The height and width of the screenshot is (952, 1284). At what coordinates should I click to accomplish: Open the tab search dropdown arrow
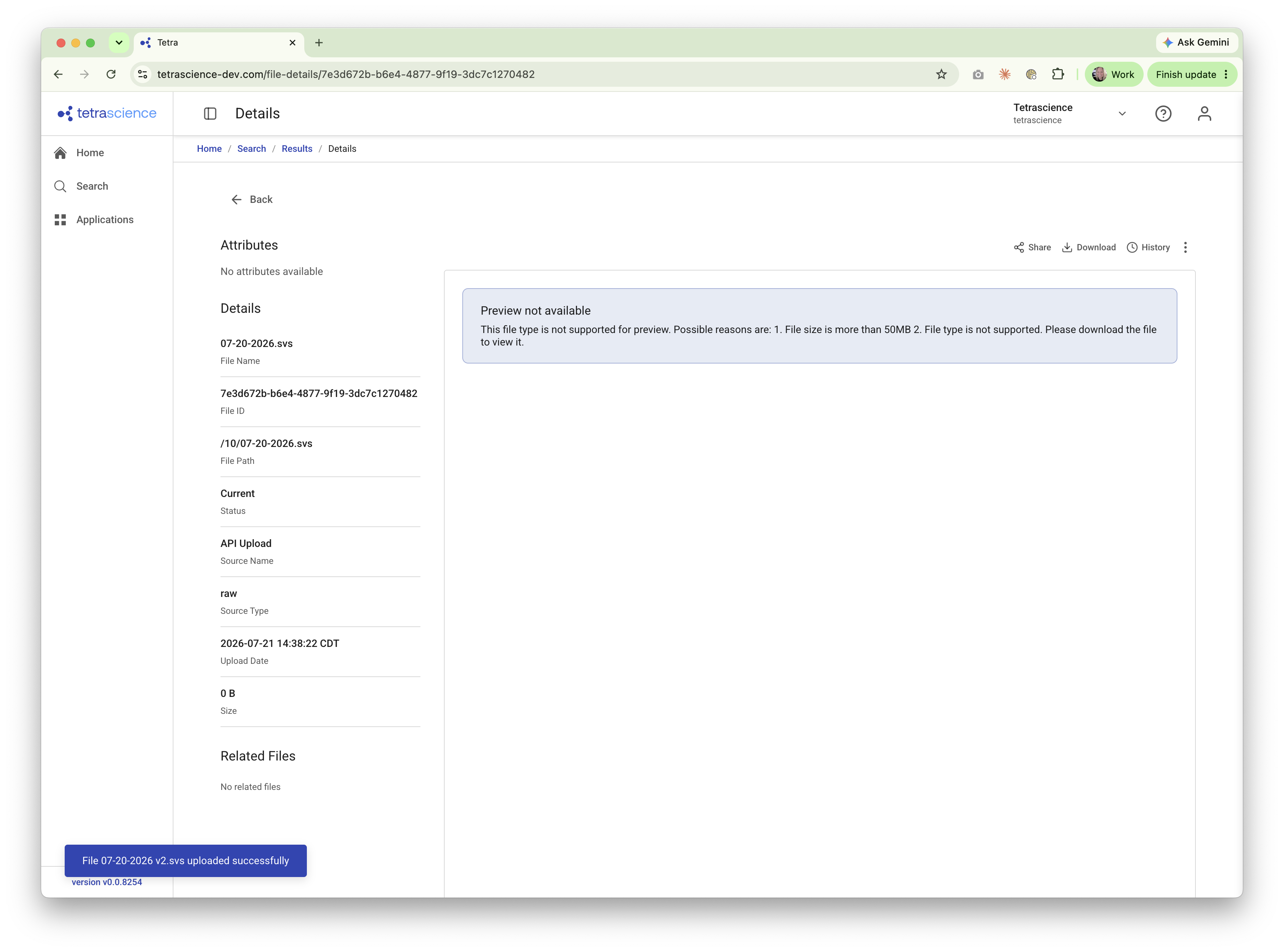[119, 43]
